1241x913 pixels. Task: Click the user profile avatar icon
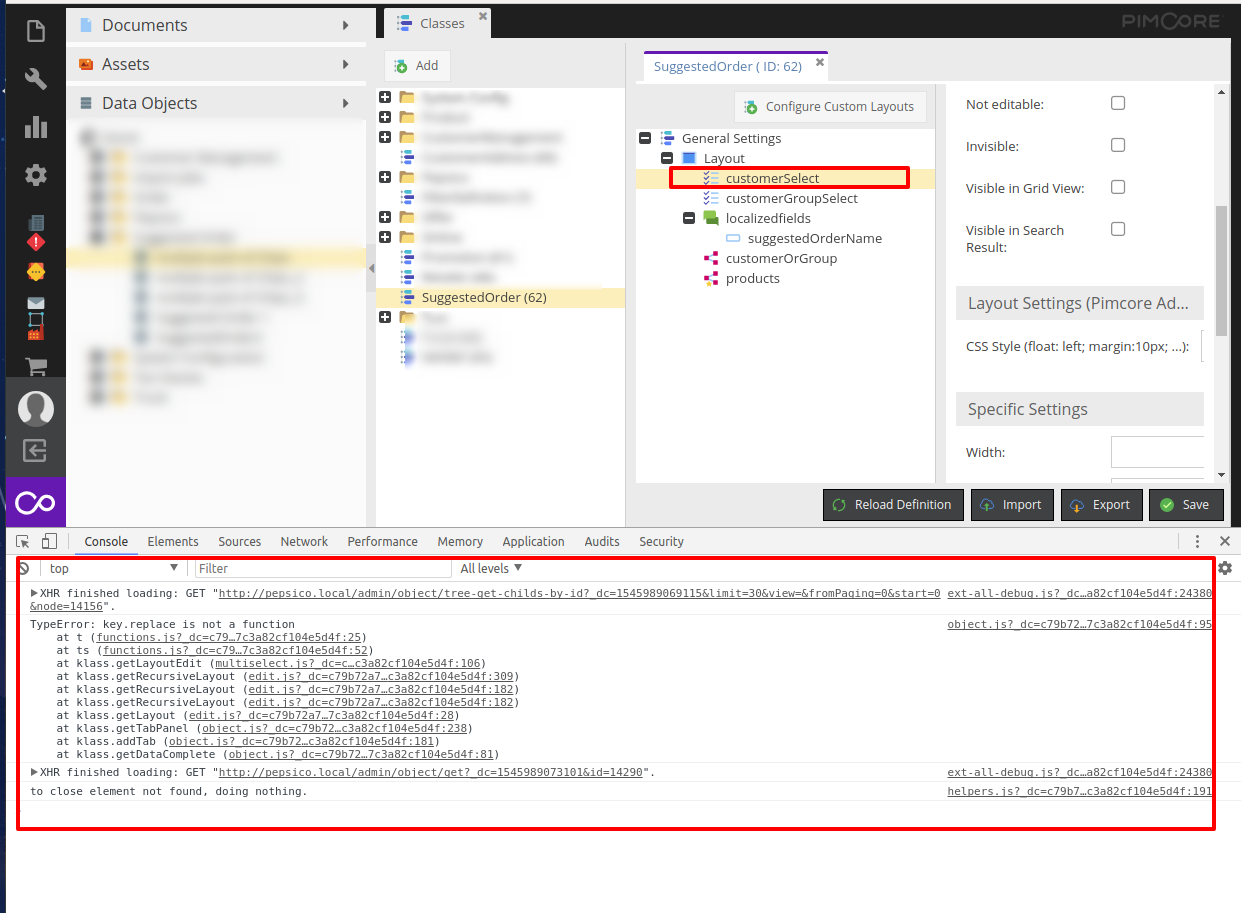click(x=35, y=408)
